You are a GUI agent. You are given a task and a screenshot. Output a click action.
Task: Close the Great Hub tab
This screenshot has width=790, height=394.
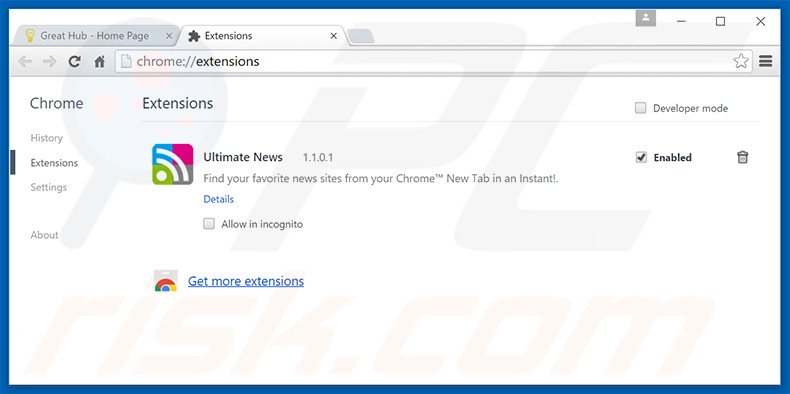(x=169, y=36)
